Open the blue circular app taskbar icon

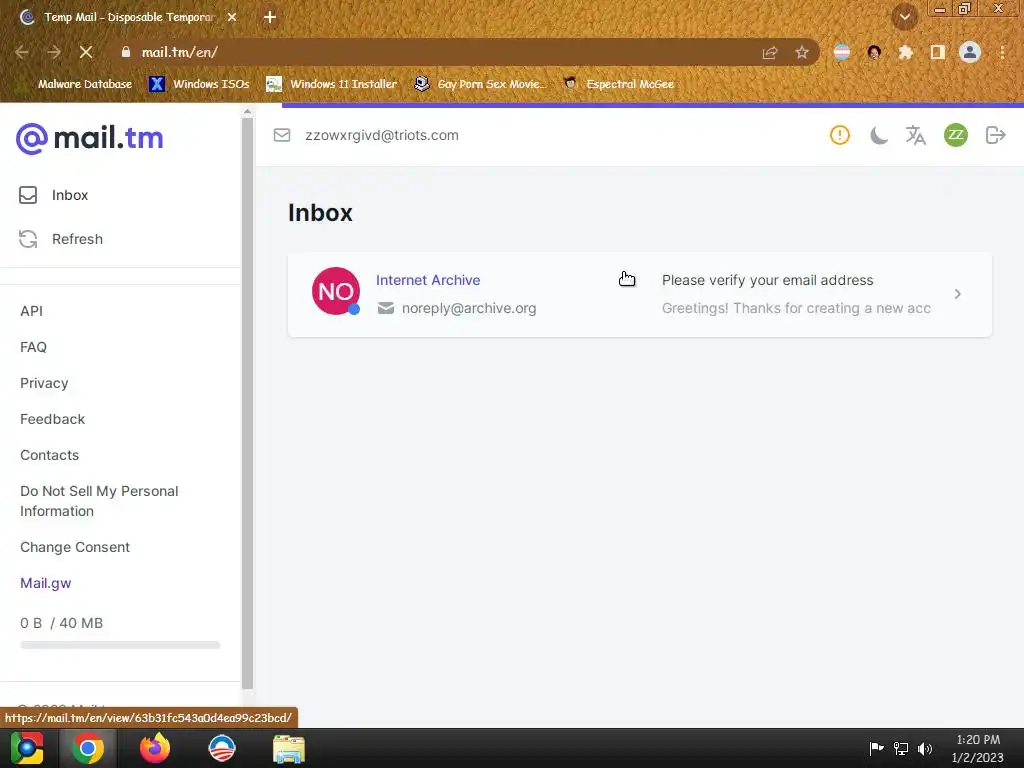(221, 748)
